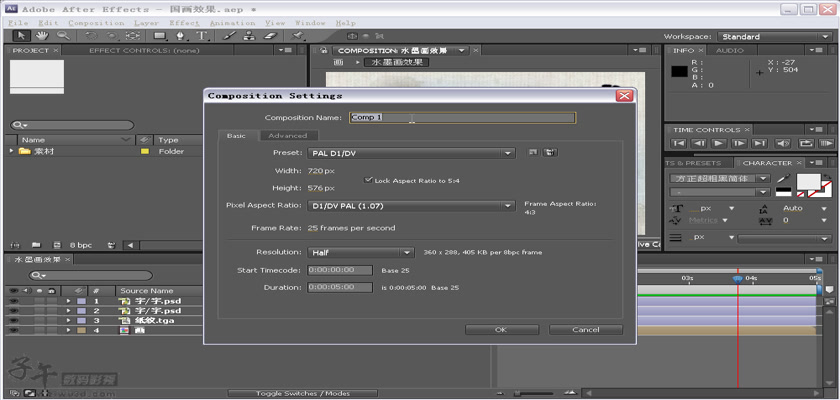Select the Brush tool
The width and height of the screenshot is (840, 400).
click(228, 36)
